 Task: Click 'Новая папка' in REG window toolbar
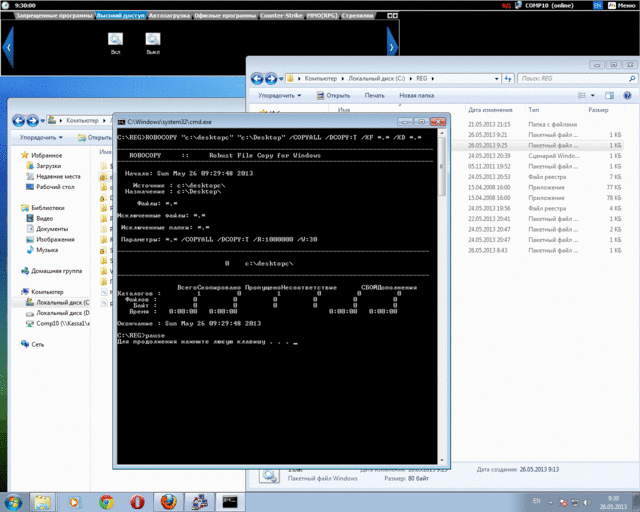[416, 96]
